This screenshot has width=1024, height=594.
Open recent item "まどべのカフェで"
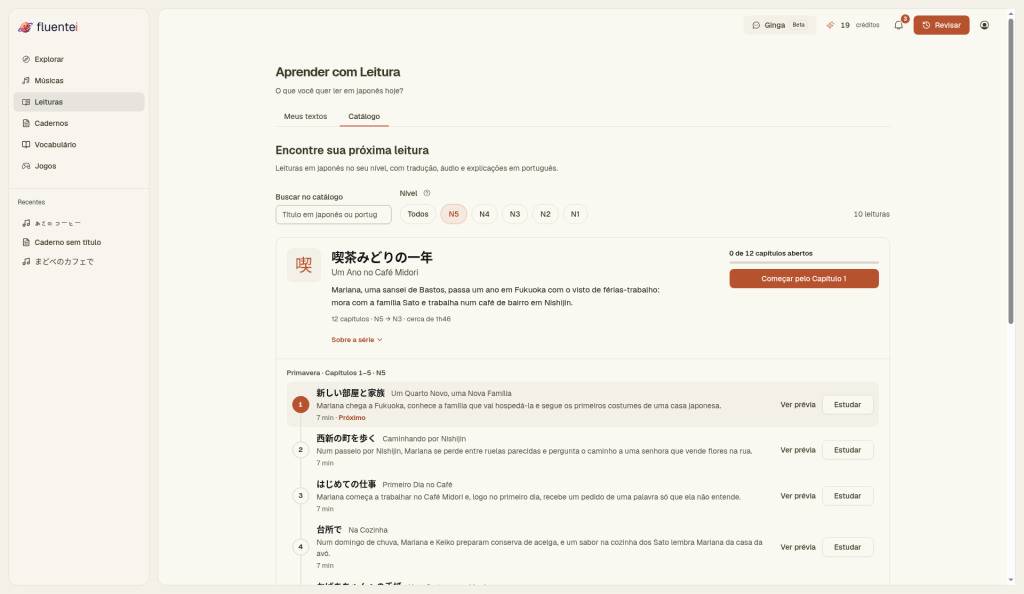click(x=78, y=262)
